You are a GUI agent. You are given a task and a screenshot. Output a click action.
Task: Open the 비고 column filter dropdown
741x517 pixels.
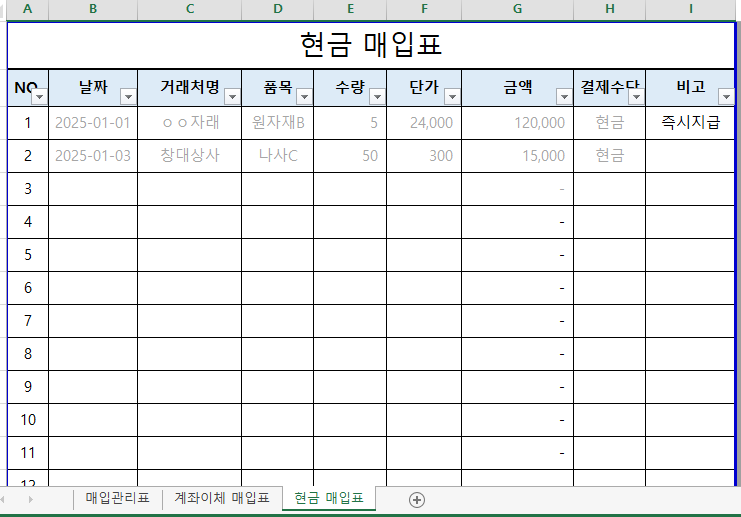tap(724, 97)
